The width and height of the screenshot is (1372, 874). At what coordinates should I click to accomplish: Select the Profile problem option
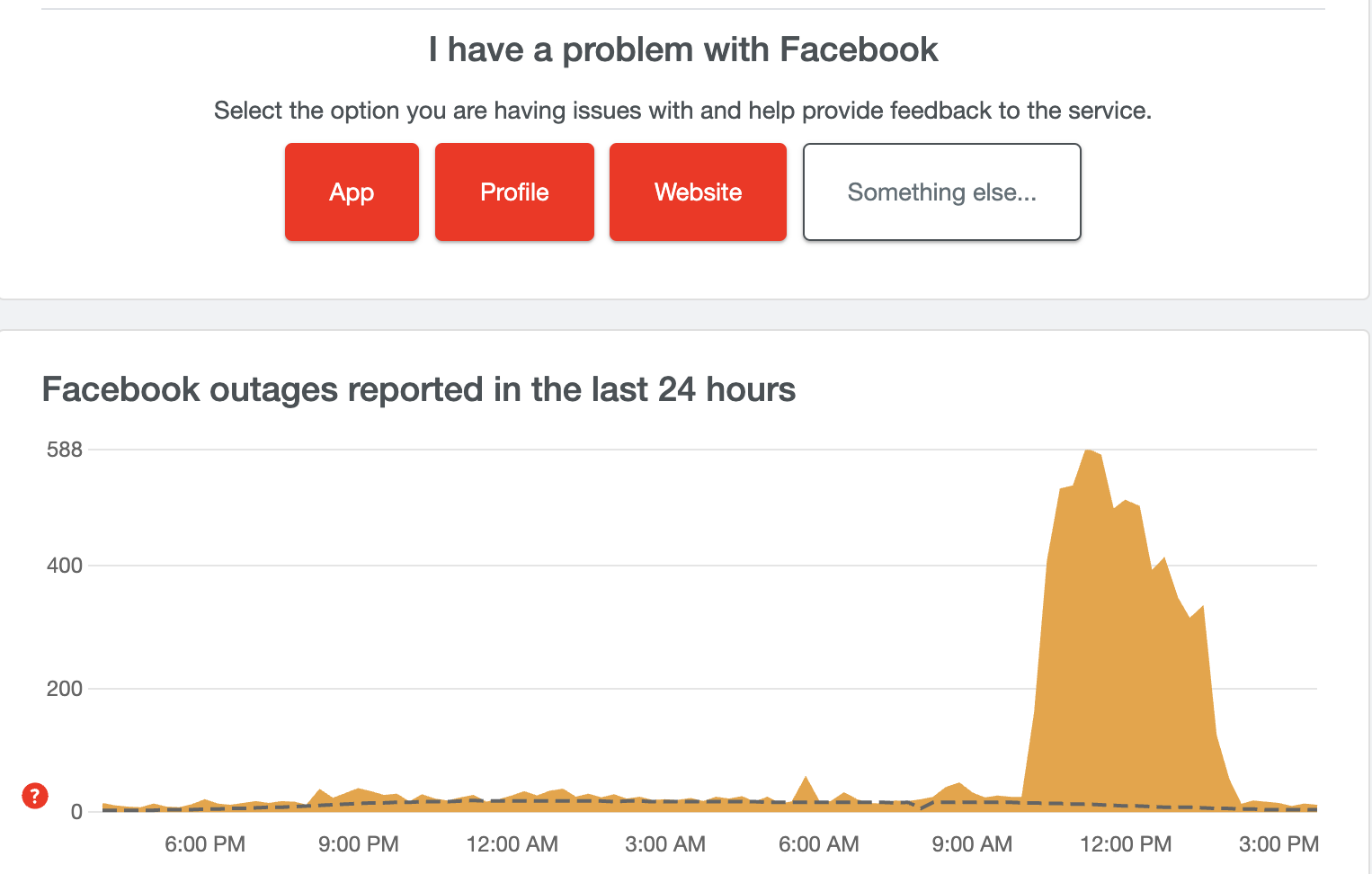click(514, 192)
